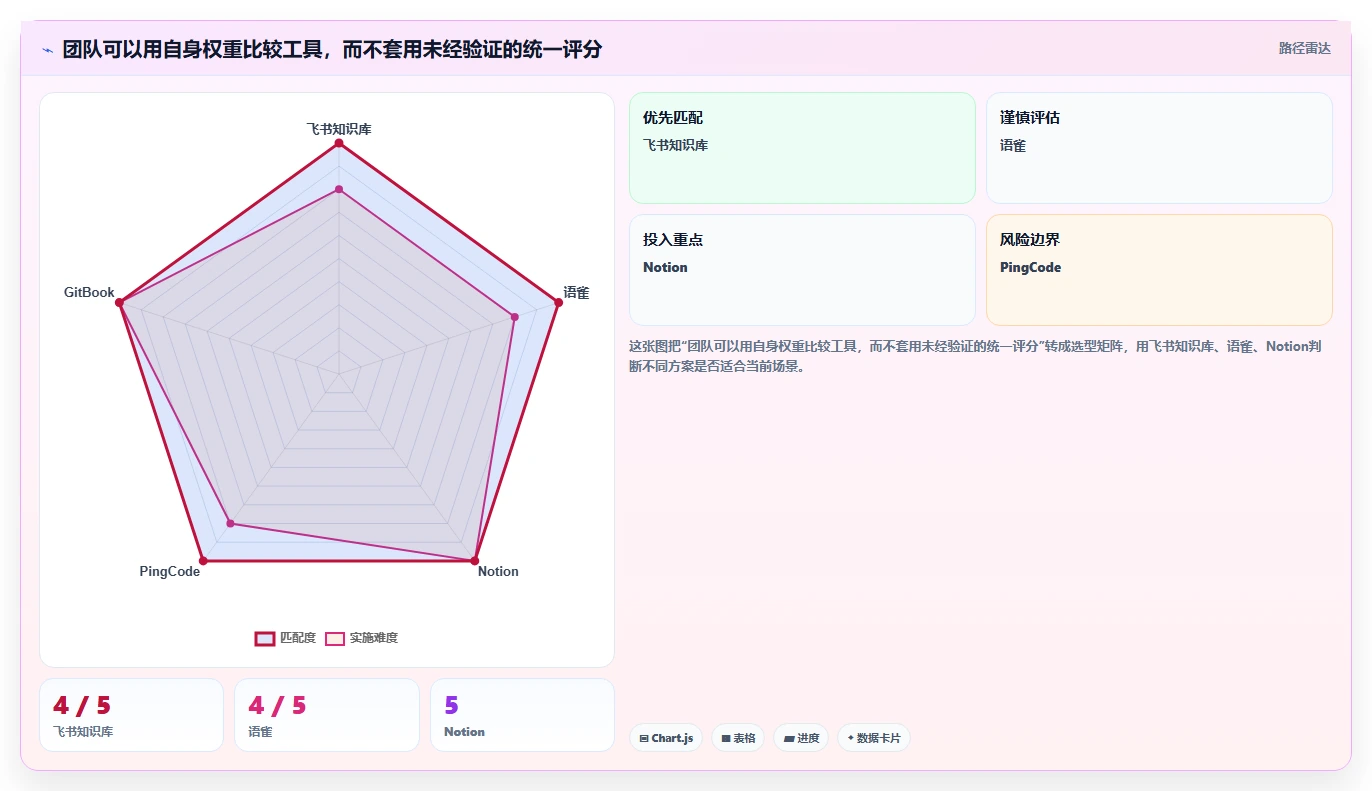The height and width of the screenshot is (791, 1372).
Task: Click the inner 实施难度 point on 语雀 axis
Action: [x=515, y=317]
